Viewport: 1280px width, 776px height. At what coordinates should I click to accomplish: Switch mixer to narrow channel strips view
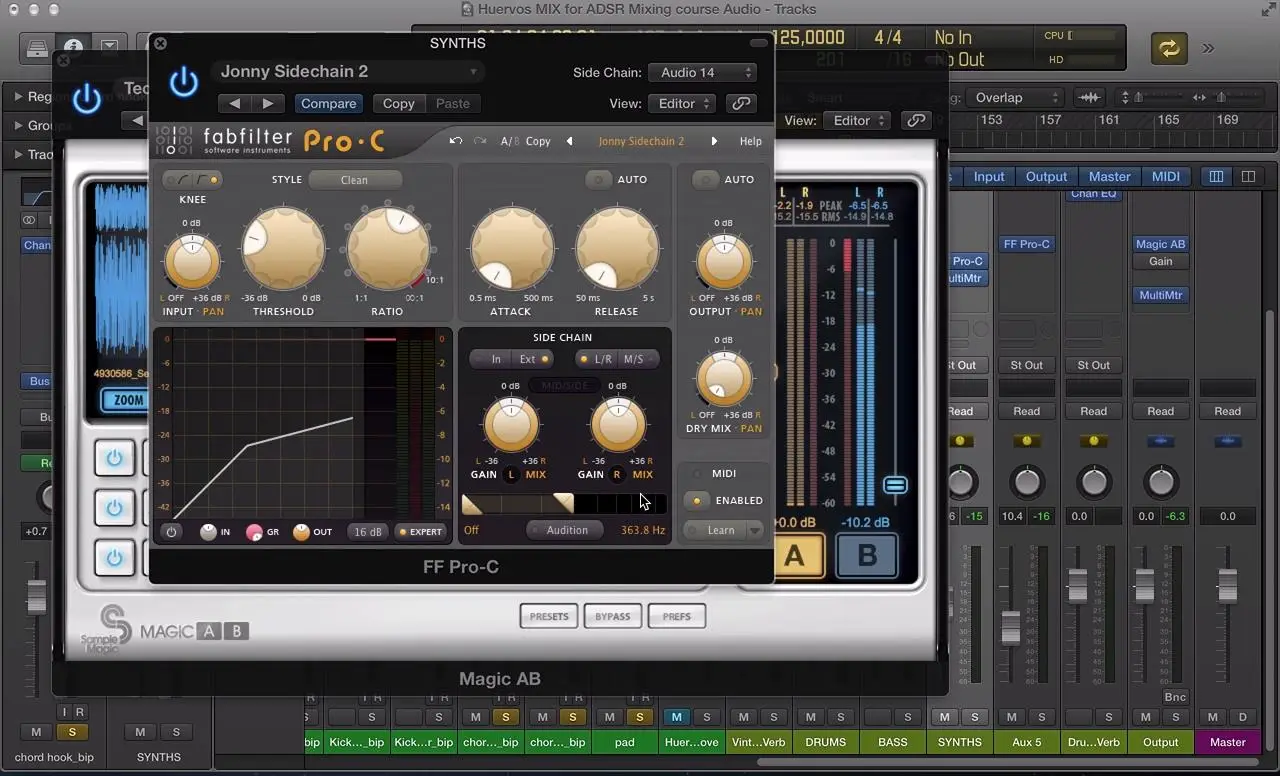1216,176
